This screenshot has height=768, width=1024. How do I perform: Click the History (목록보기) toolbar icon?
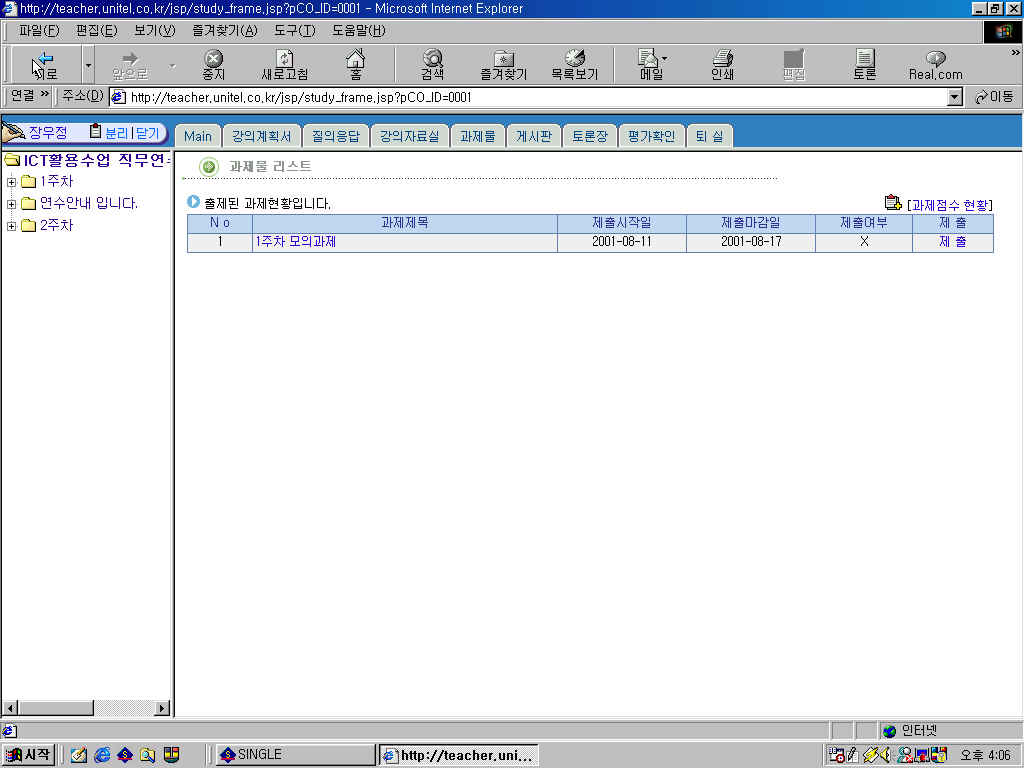(574, 65)
